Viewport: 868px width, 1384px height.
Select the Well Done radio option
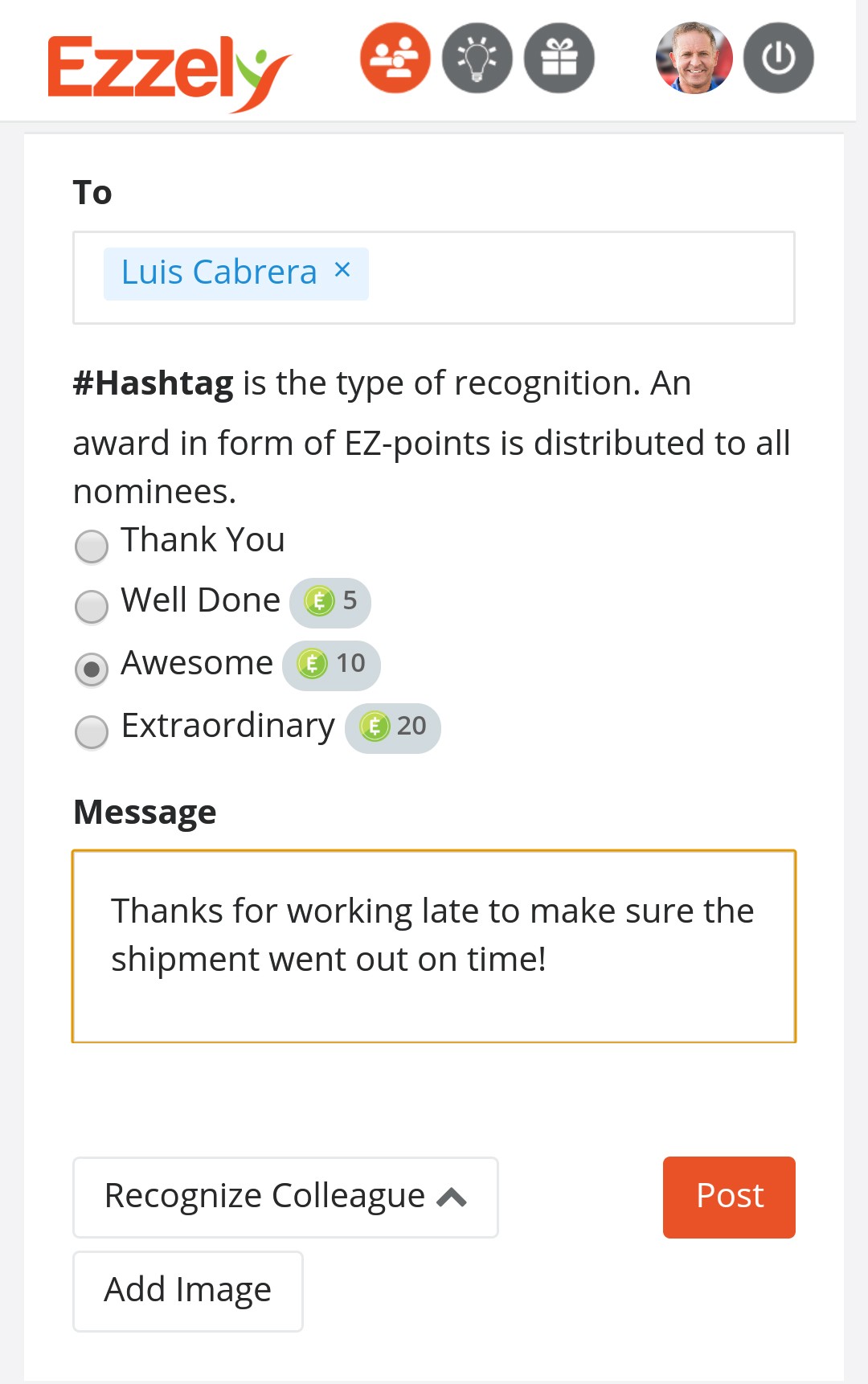(92, 607)
